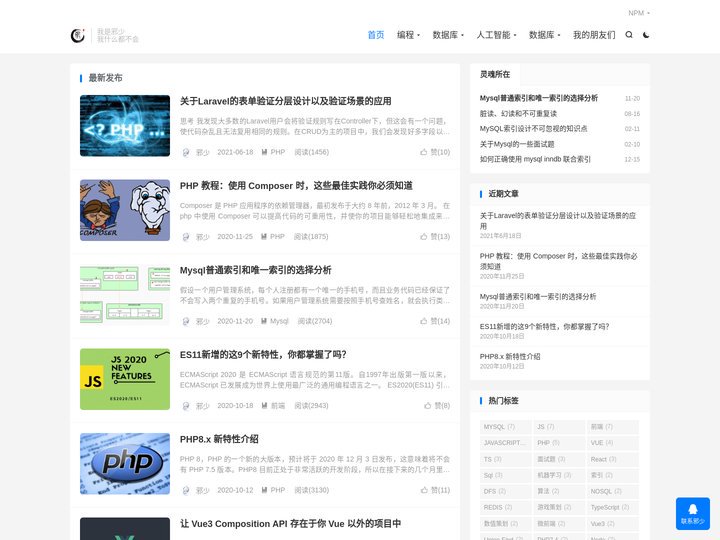The height and width of the screenshot is (540, 720).
Task: Expand 数据库 dropdown just before 我的朋友们
Action: (x=545, y=35)
